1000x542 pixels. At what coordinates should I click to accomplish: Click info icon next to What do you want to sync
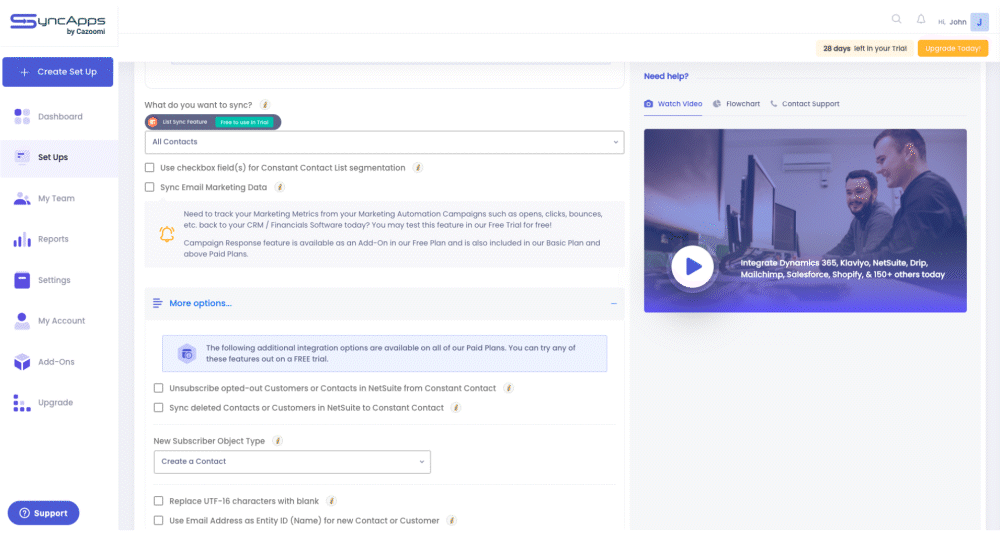265,105
